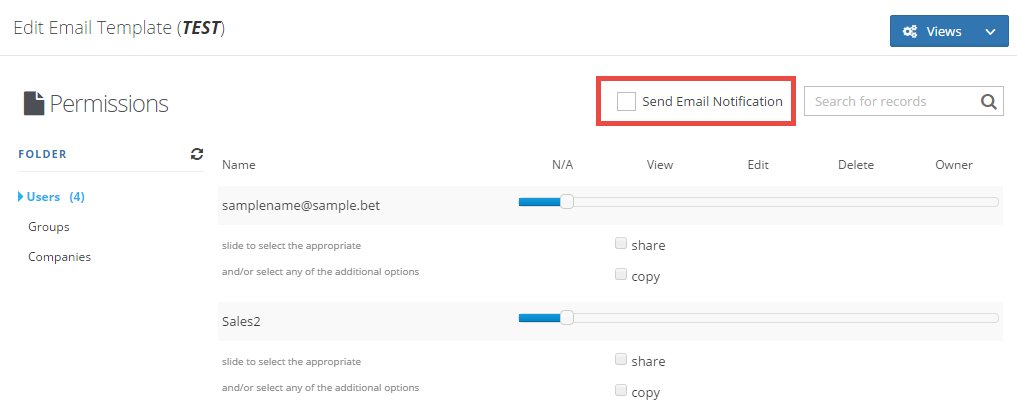Check copy for samplename@sample.bet
The height and width of the screenshot is (410, 1017).
pyautogui.click(x=621, y=274)
